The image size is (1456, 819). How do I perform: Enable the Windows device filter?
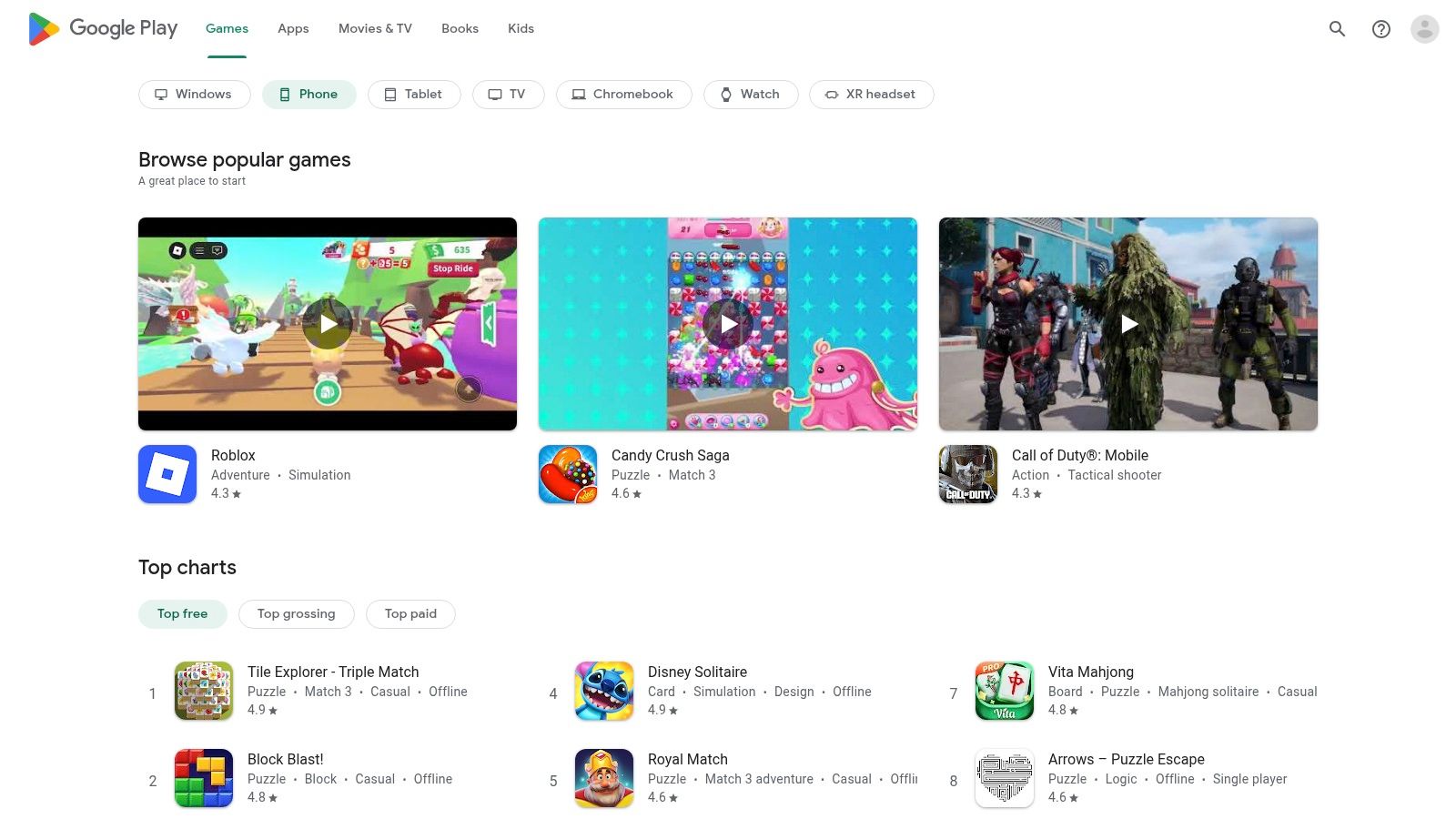coord(194,94)
